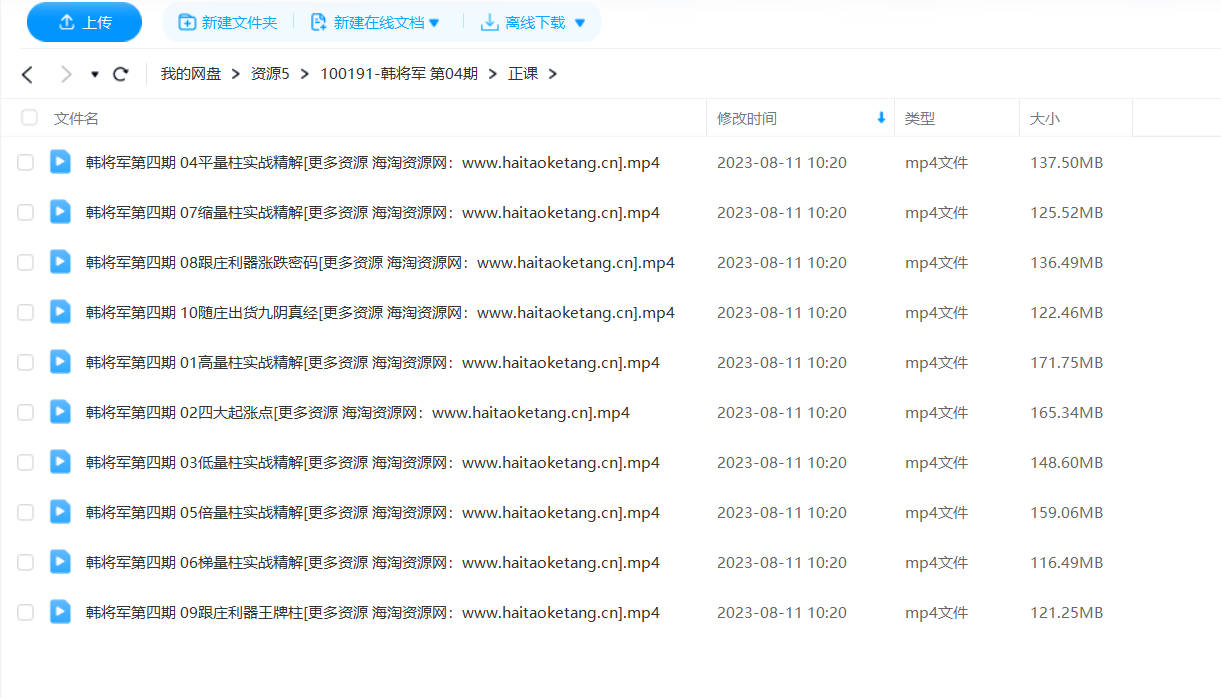
Task: Click the size value 121.25MB
Action: click(x=1067, y=612)
